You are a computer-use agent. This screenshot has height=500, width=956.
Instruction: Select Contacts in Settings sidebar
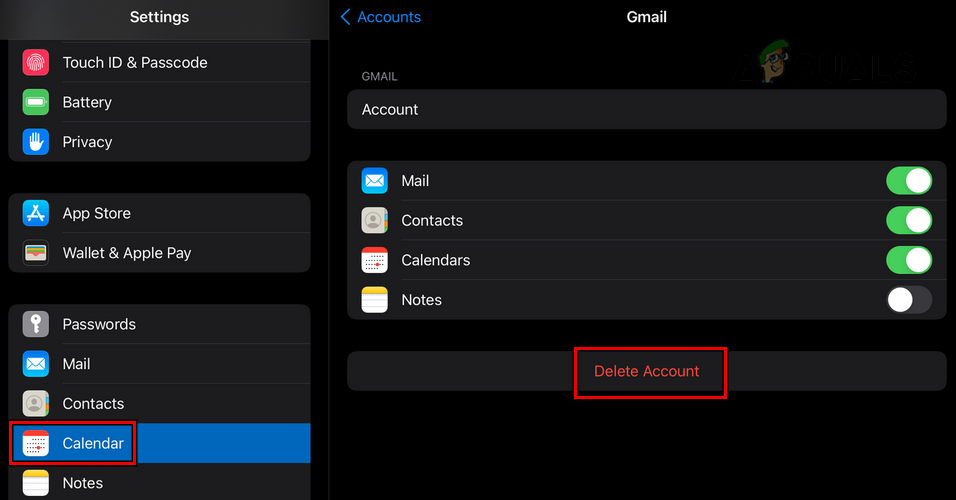coord(159,403)
